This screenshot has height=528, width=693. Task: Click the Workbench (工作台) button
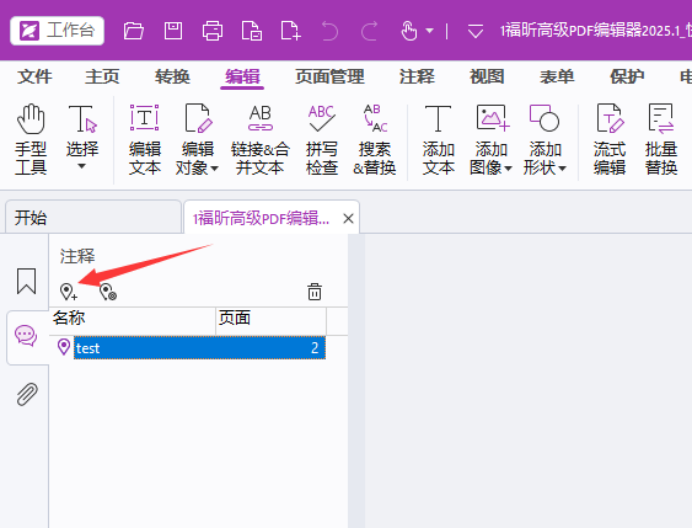(x=57, y=31)
